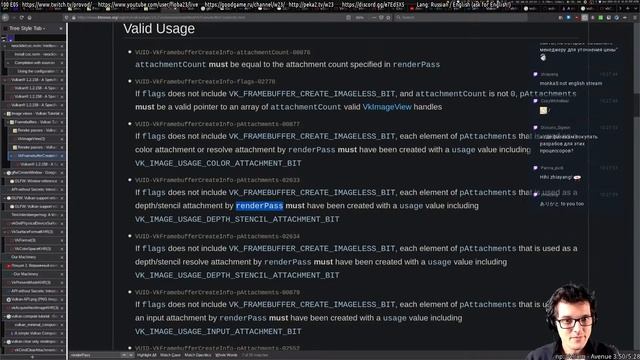Open VUID-VkFramebufferCreateInfo-flags-02778 anchor
The width and height of the screenshot is (640, 360).
coord(205,82)
